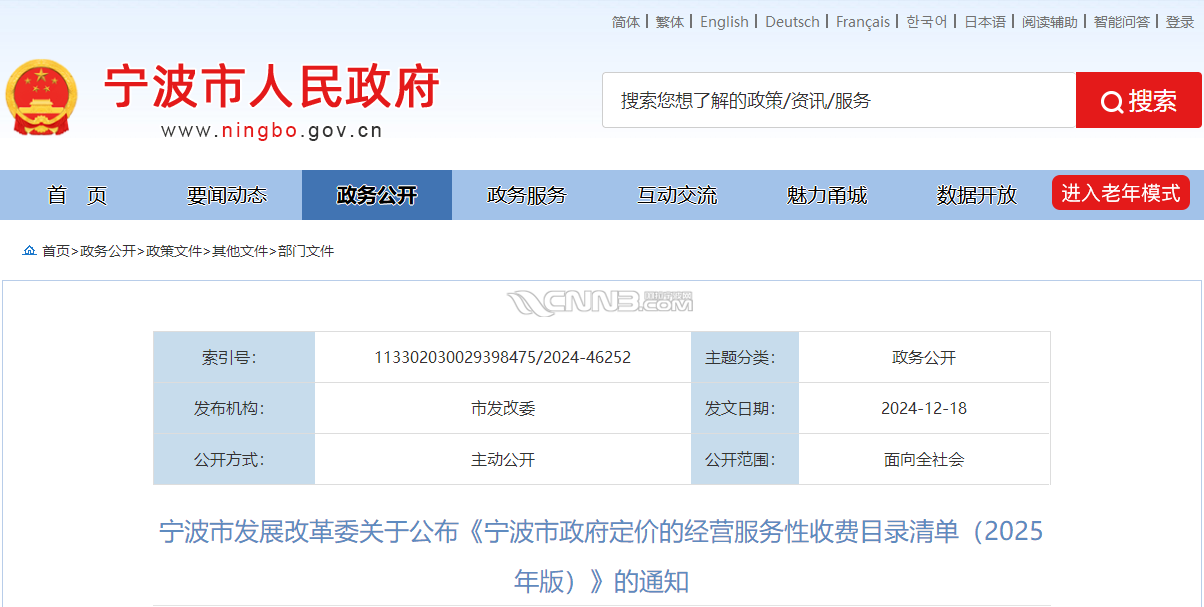The width and height of the screenshot is (1204, 607).
Task: Click breadcrumb link 政策文件
Action: (x=174, y=251)
